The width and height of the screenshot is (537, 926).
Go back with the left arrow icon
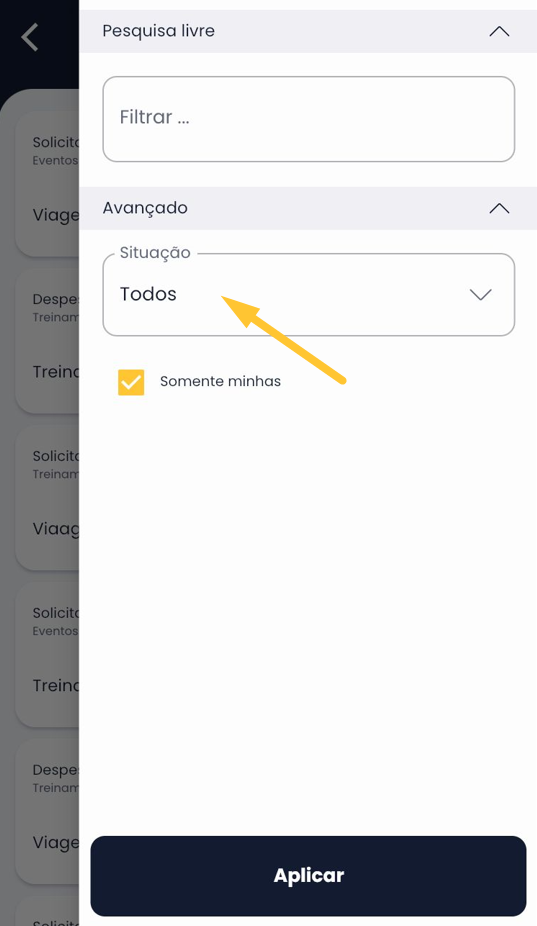pyautogui.click(x=30, y=37)
